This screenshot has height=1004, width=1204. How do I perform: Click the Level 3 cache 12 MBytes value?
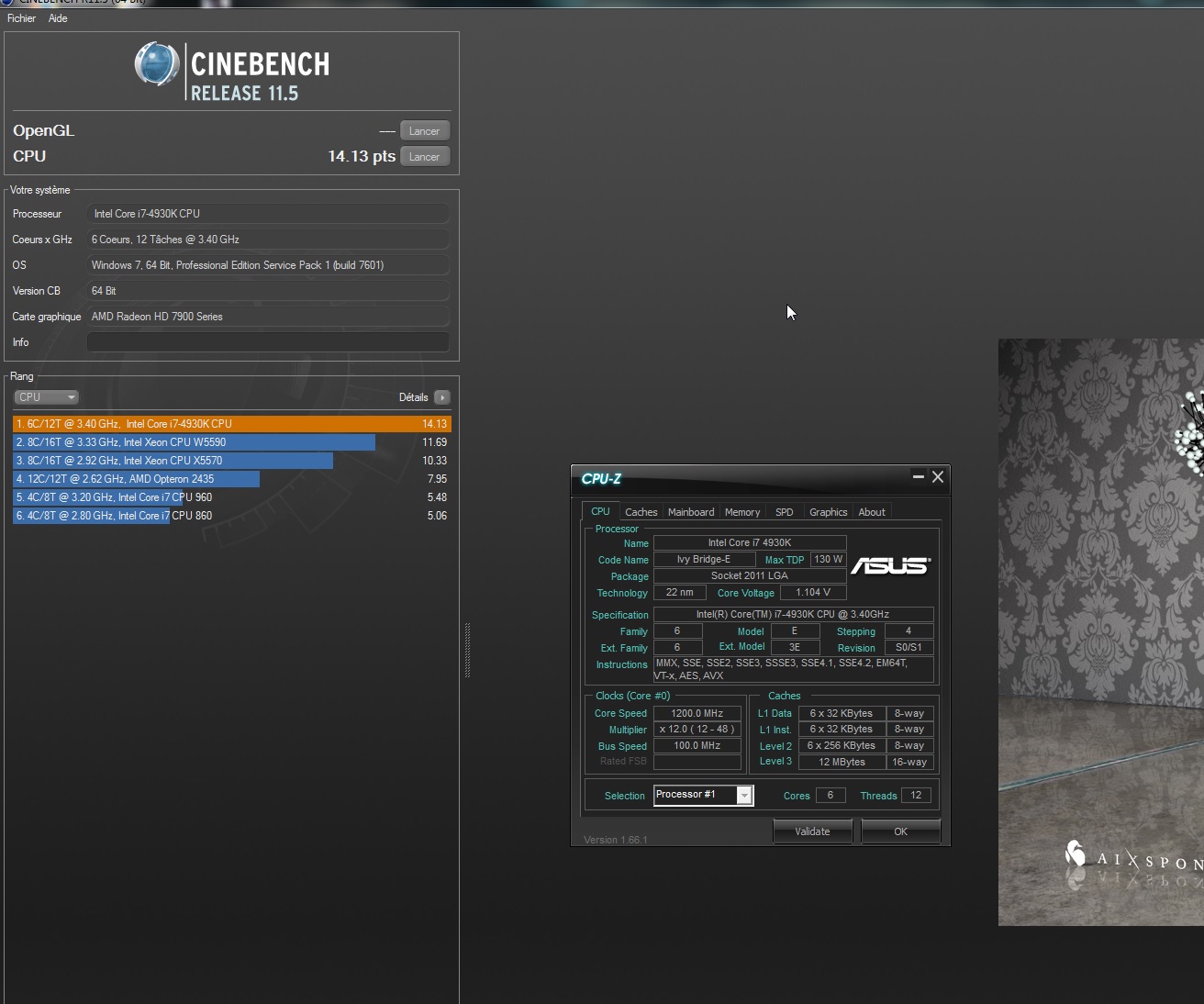842,763
